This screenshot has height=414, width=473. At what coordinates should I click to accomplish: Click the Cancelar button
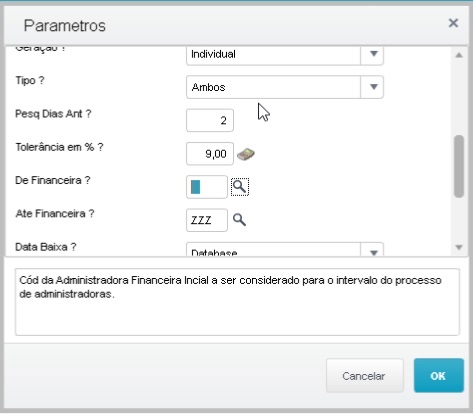(x=365, y=375)
